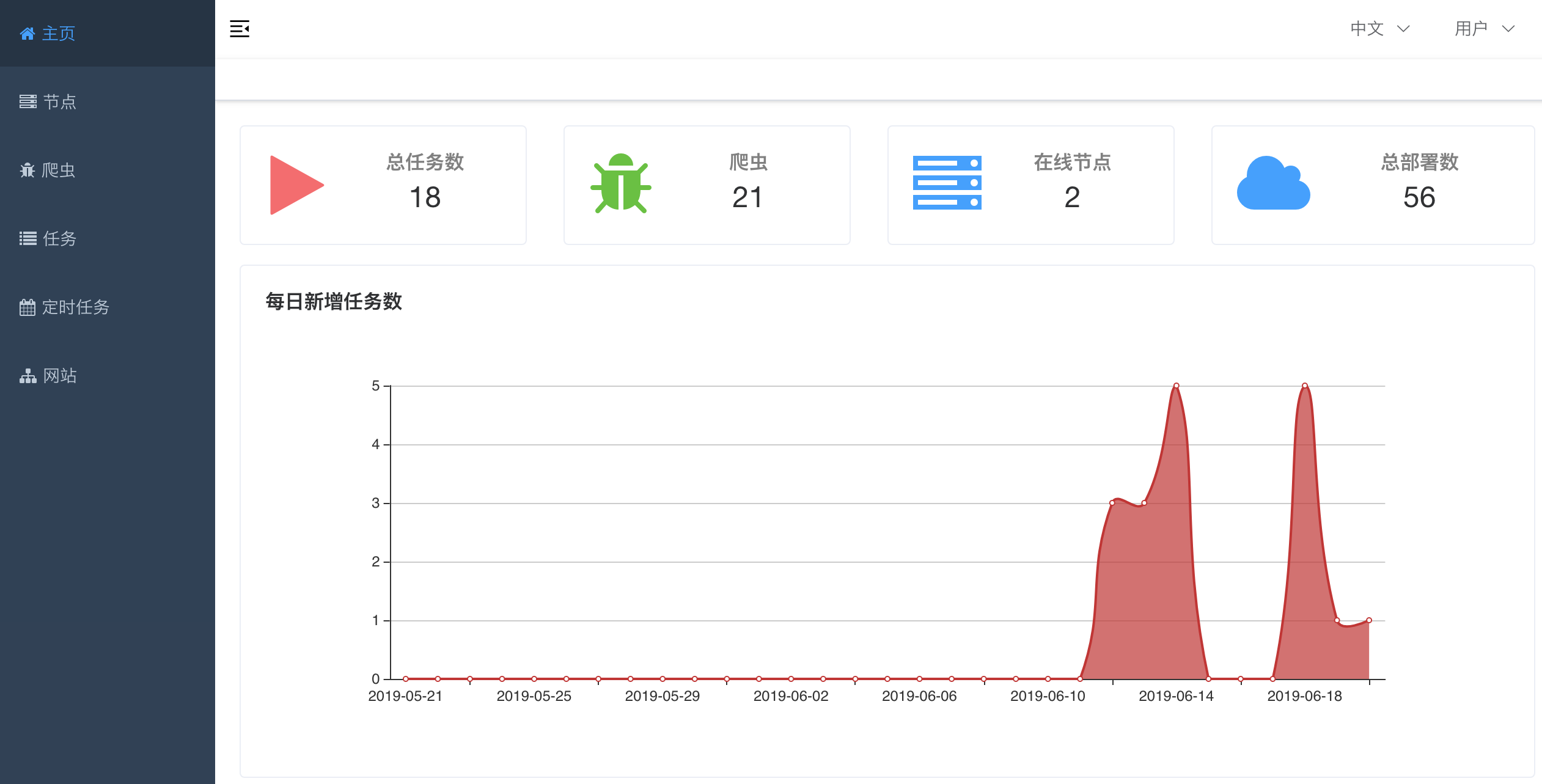Image resolution: width=1542 pixels, height=784 pixels.
Task: Collapse the sidebar with the hamburger icon
Action: click(240, 29)
